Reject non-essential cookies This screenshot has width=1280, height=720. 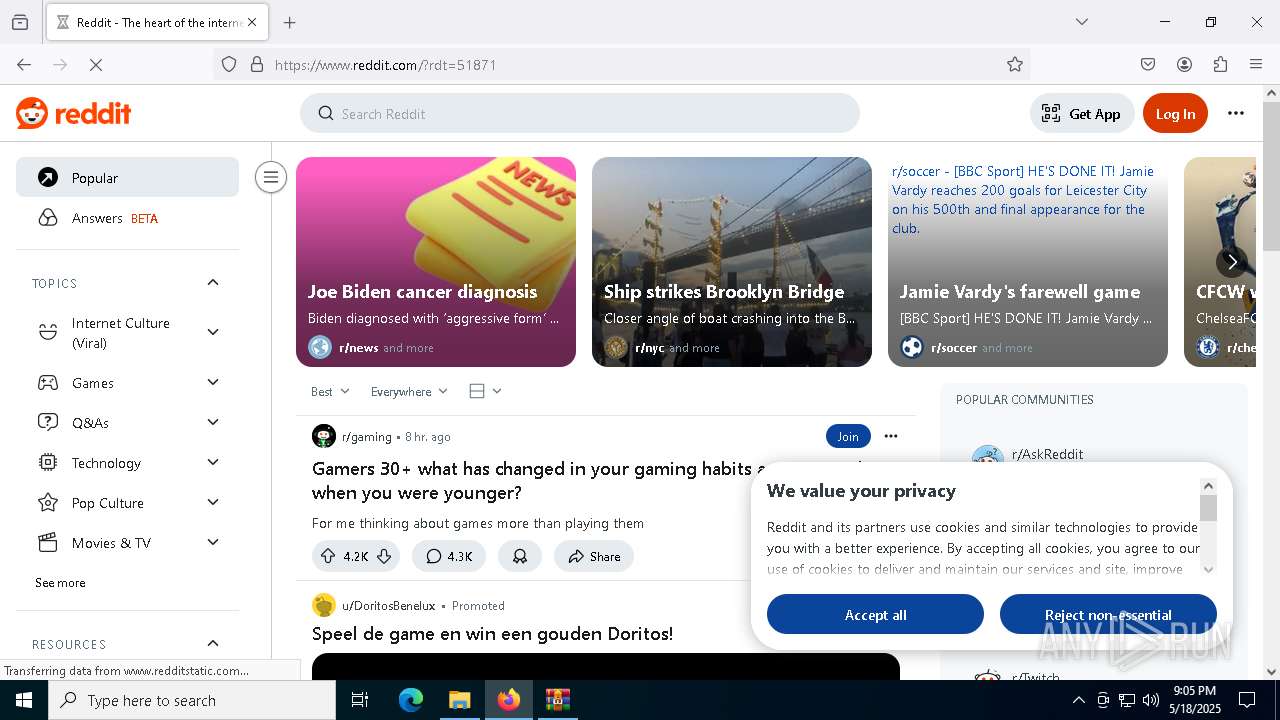1108,614
